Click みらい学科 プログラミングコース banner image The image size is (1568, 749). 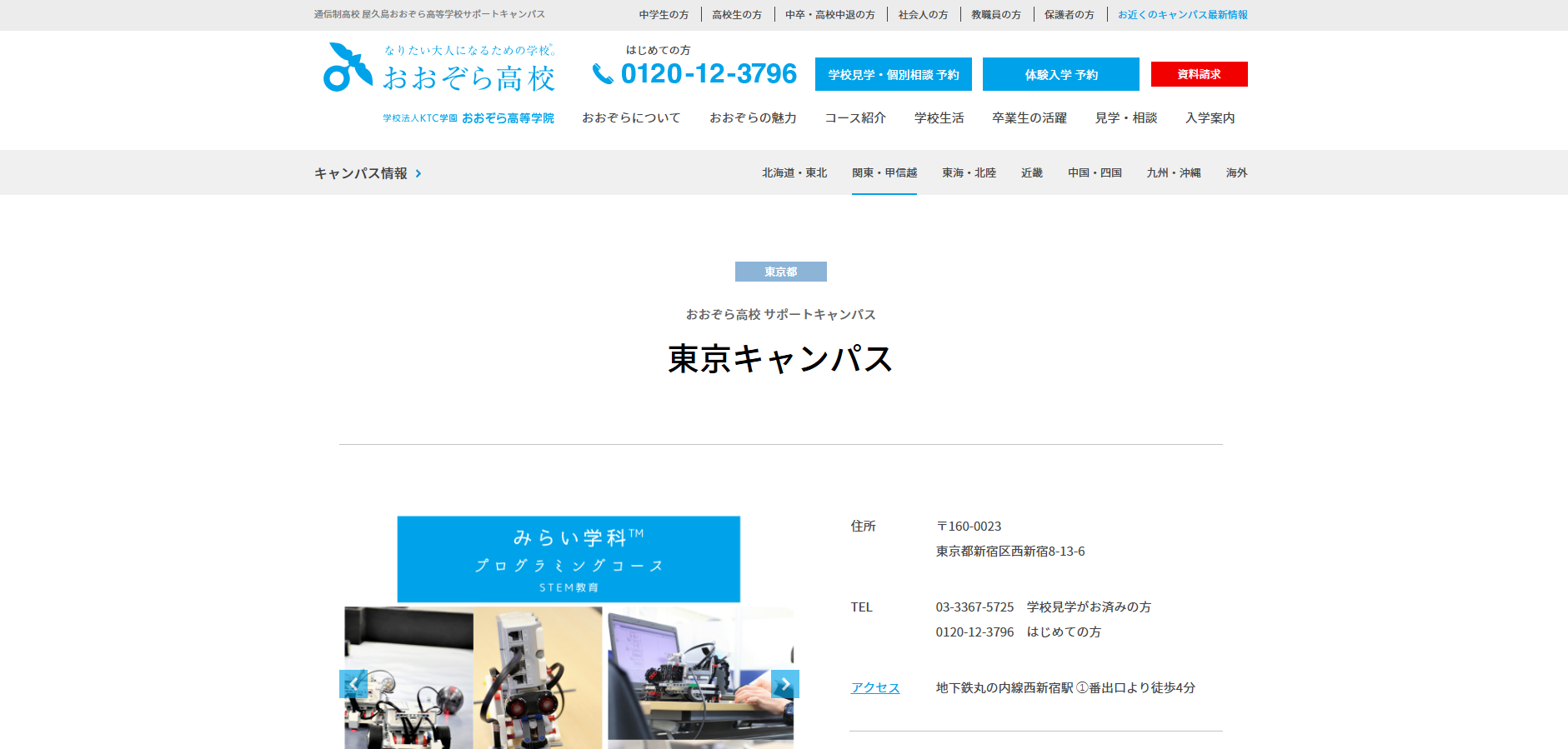569,559
